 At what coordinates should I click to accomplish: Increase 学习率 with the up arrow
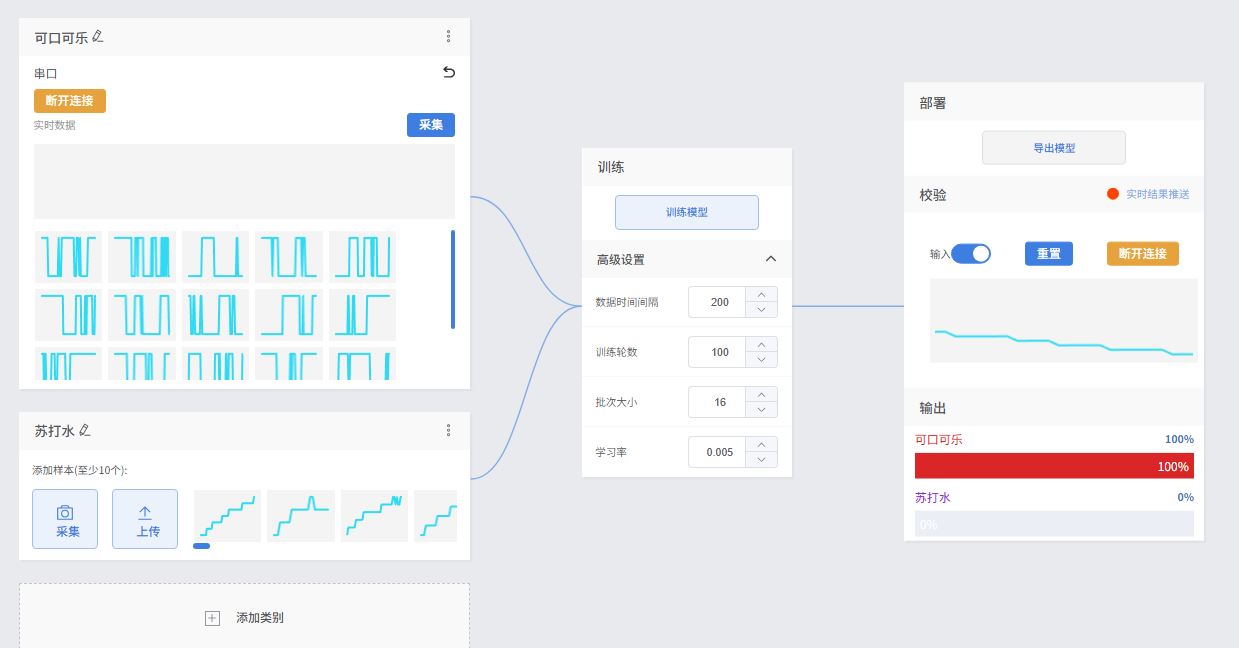[x=761, y=444]
